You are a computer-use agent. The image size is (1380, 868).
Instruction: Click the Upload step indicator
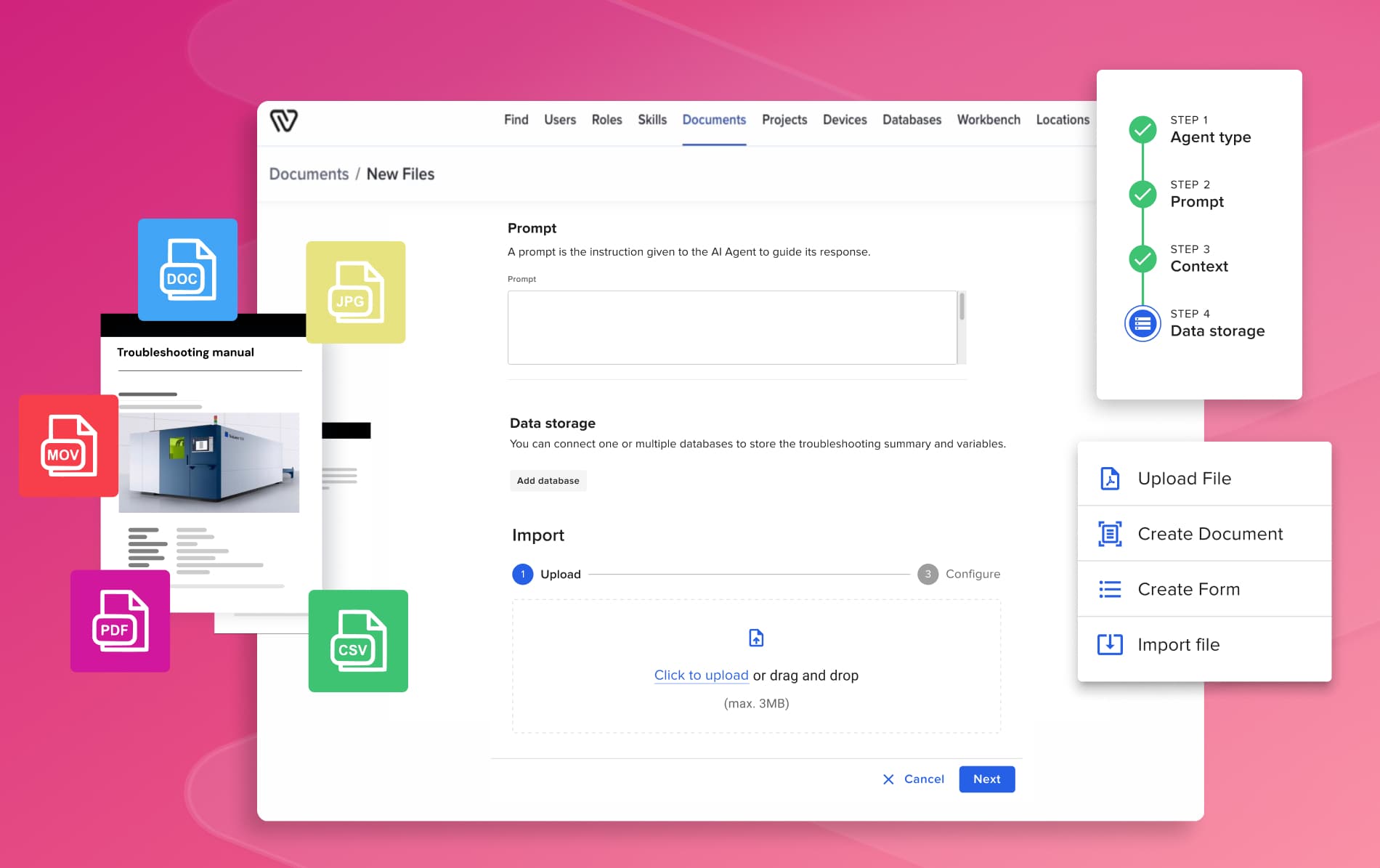[522, 574]
